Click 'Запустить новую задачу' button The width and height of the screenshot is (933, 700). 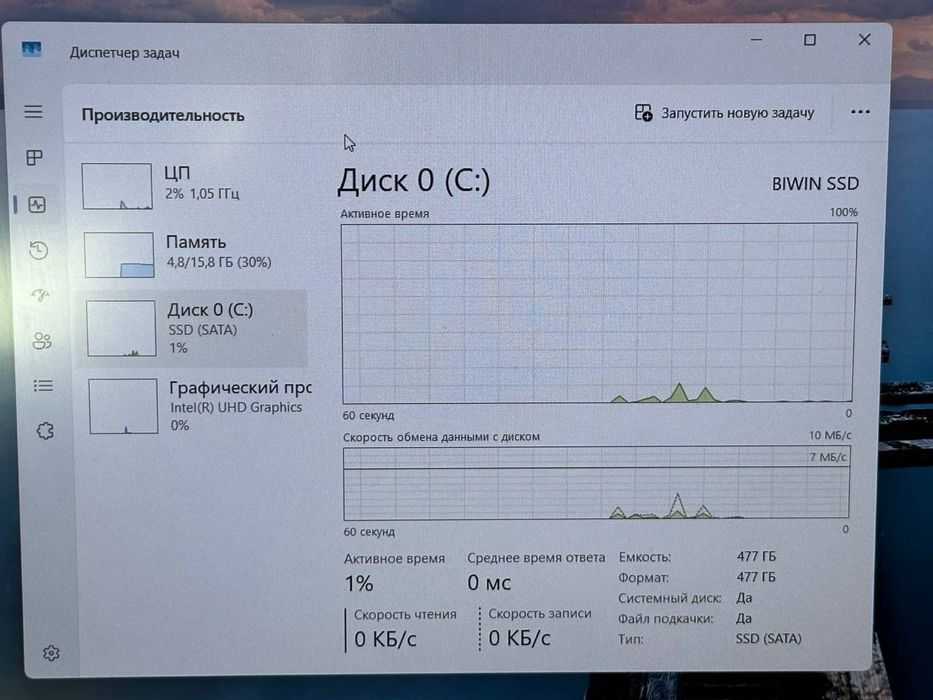724,113
